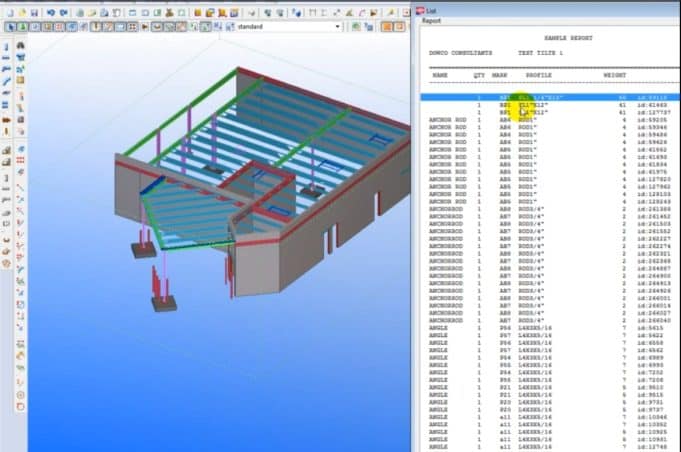This screenshot has height=452, width=681.
Task: Click the orange book catalog icon
Action: pos(198,13)
